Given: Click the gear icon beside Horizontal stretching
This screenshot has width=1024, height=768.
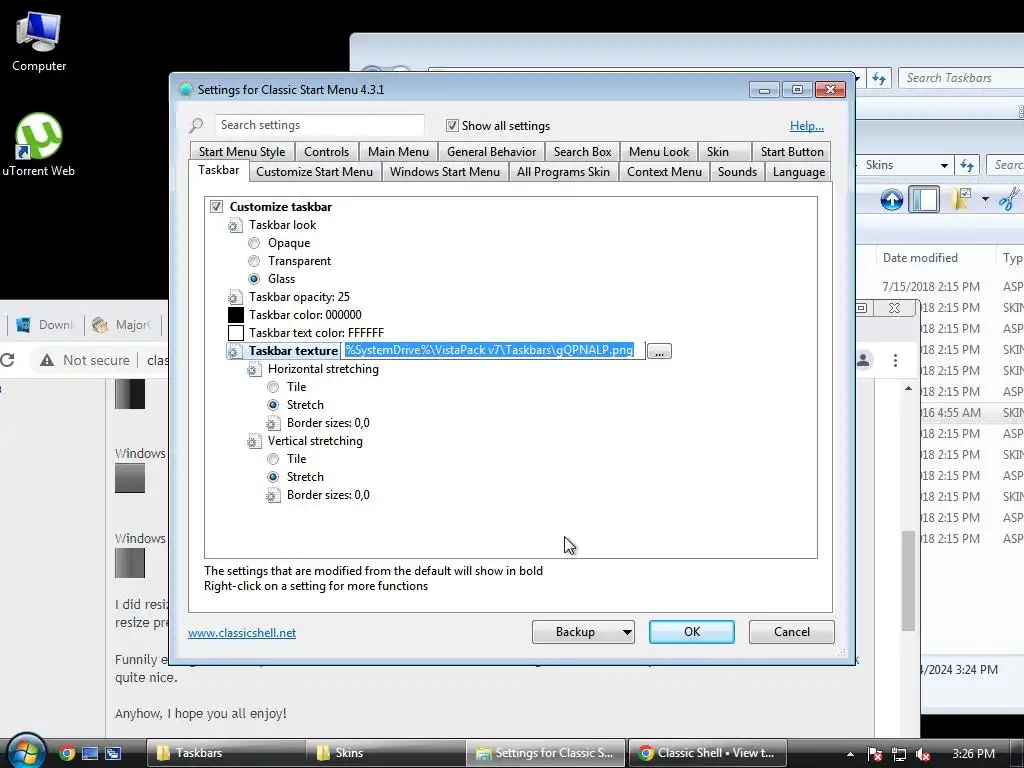Looking at the screenshot, I should [x=254, y=370].
